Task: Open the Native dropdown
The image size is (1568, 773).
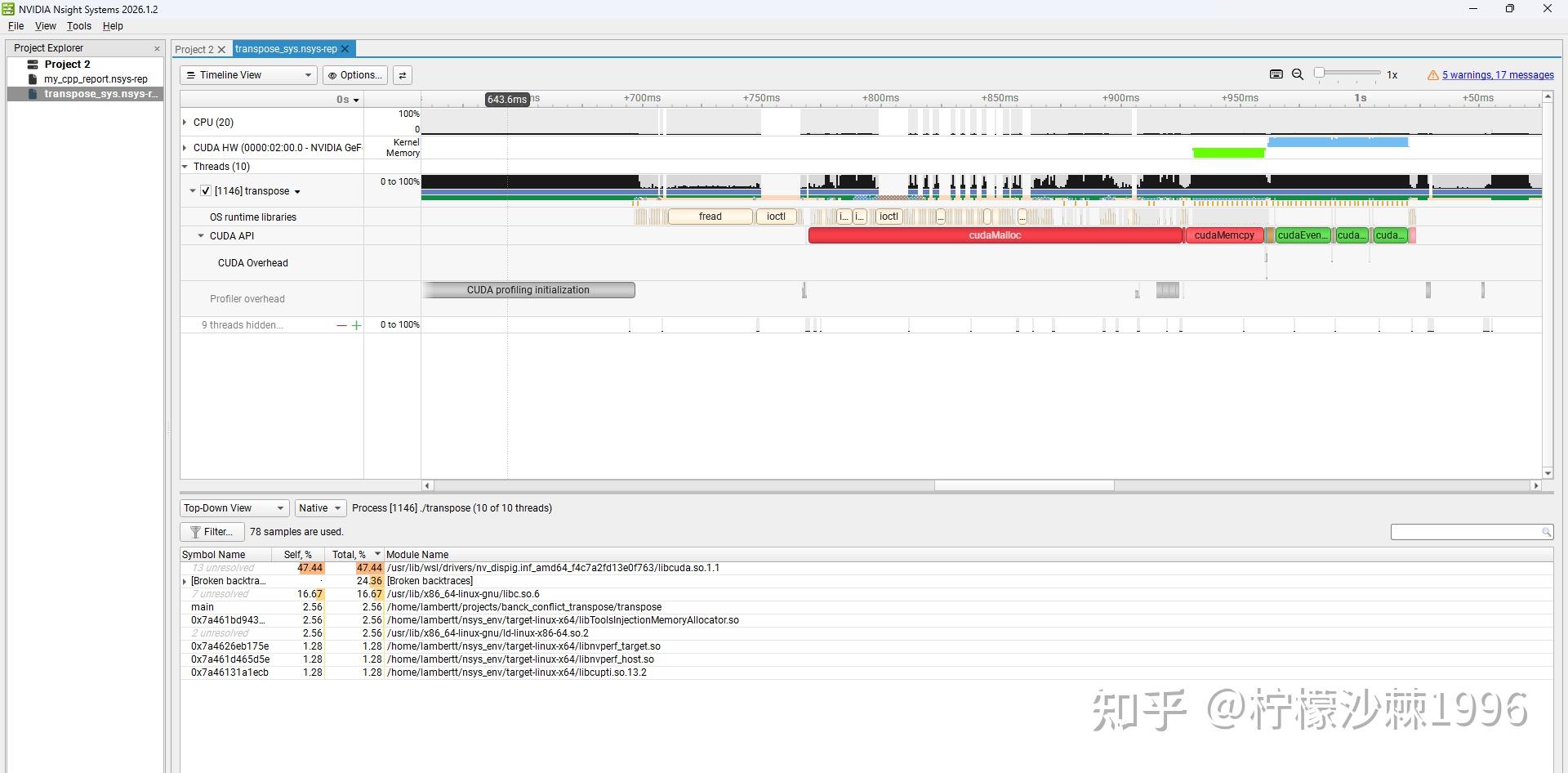Action: click(x=320, y=508)
